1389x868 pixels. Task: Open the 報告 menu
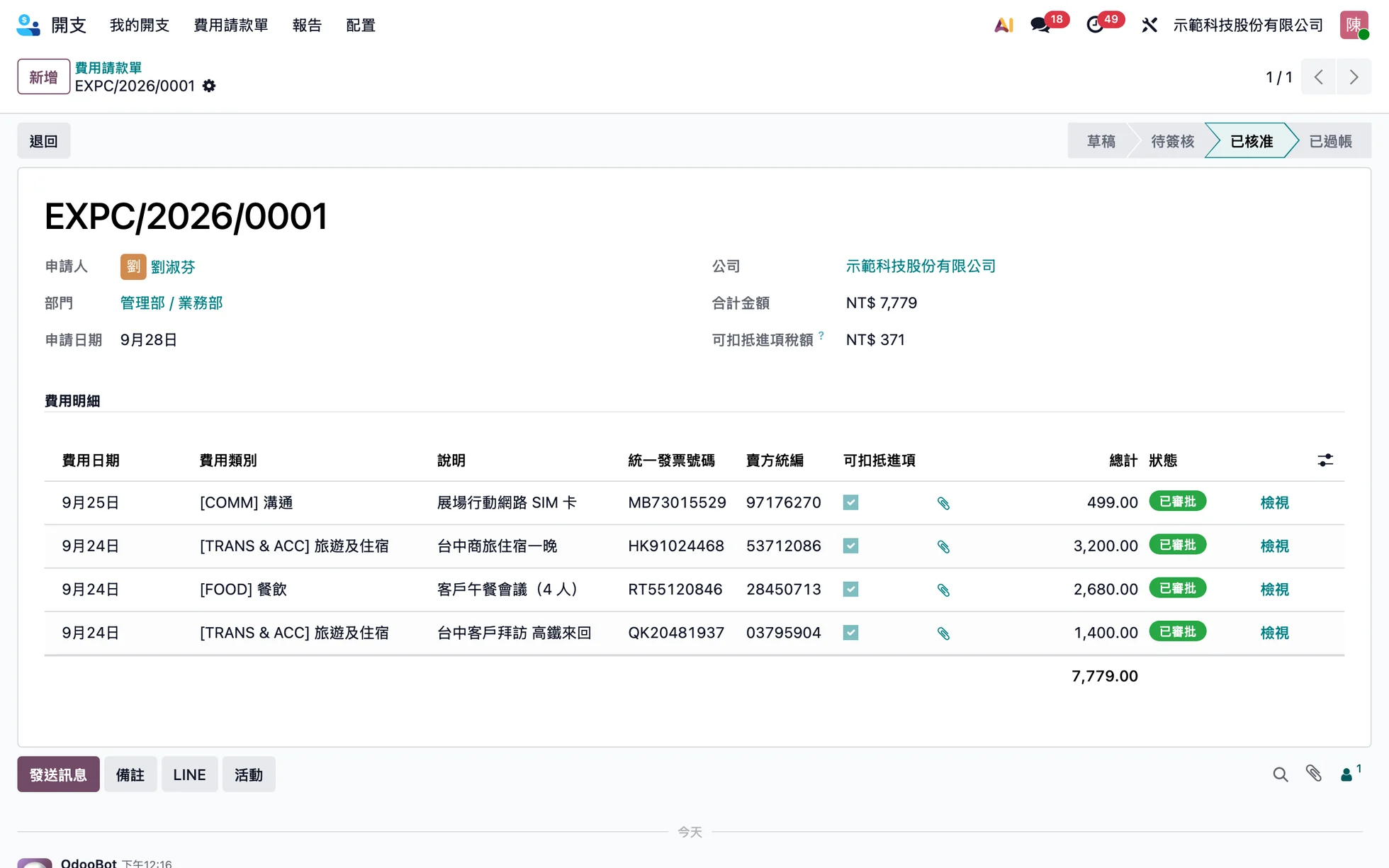pos(307,25)
